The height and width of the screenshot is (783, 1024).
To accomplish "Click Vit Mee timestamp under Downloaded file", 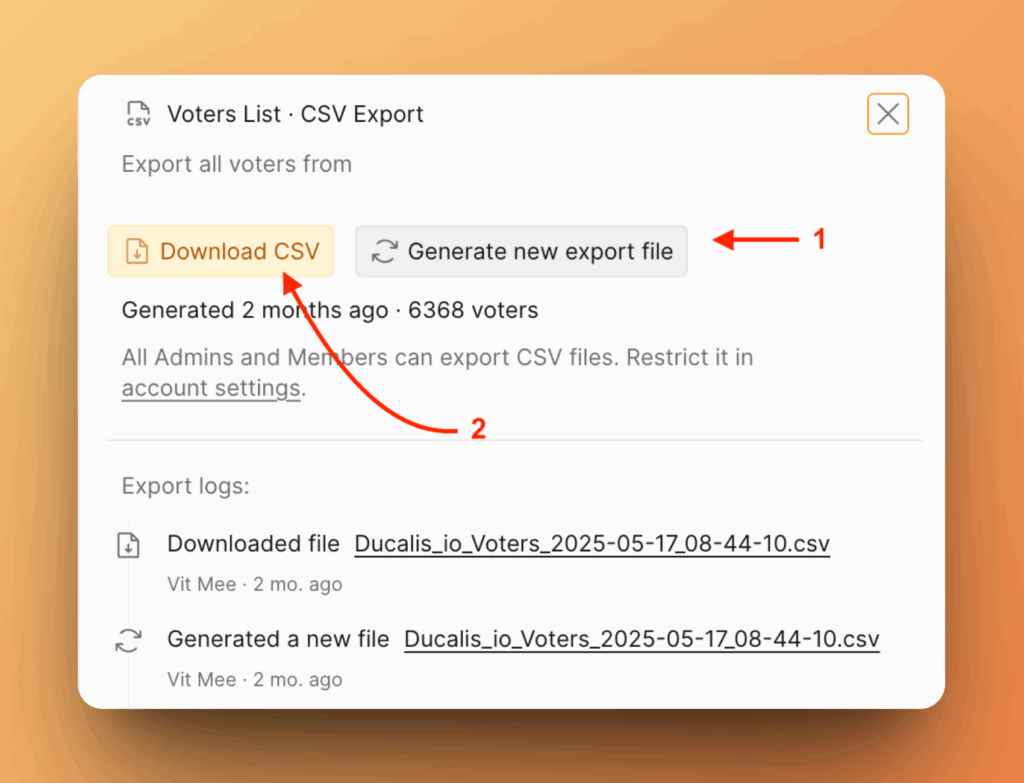I will [x=255, y=584].
